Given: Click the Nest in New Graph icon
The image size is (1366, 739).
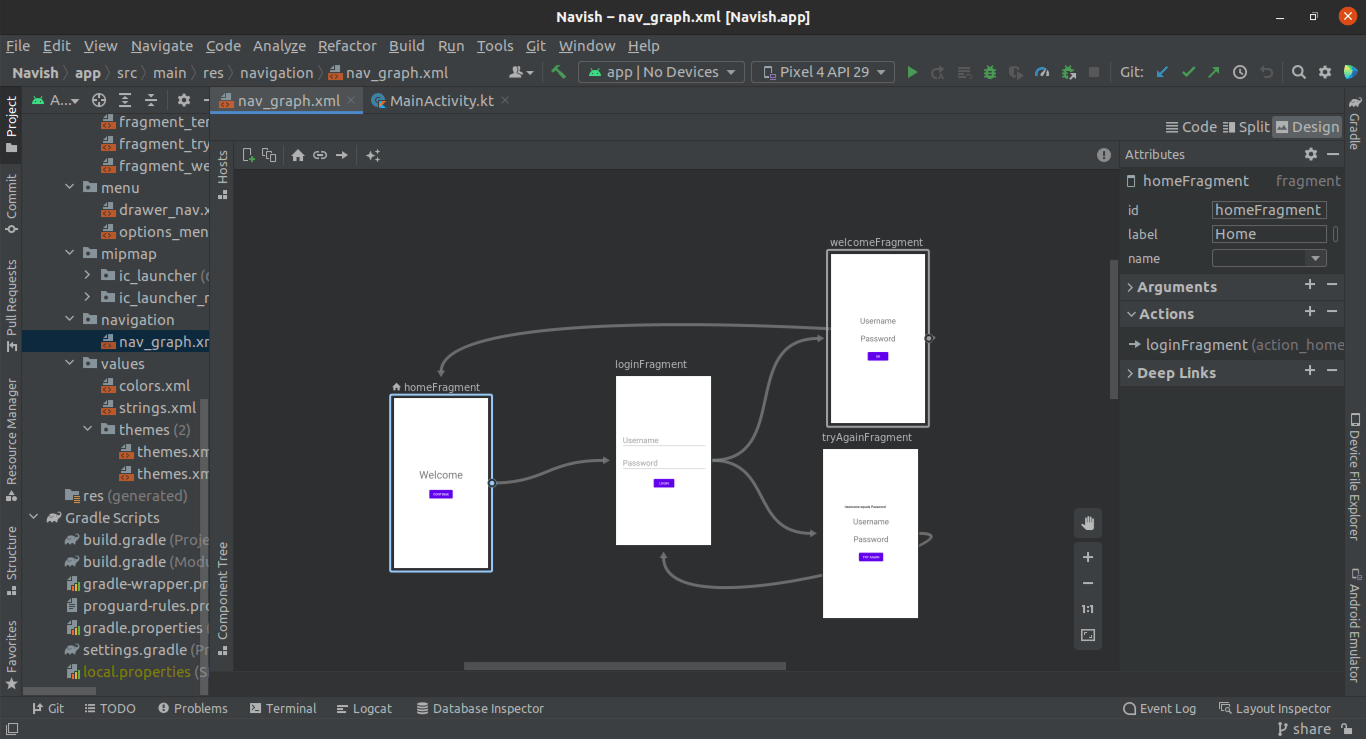Looking at the screenshot, I should point(269,155).
